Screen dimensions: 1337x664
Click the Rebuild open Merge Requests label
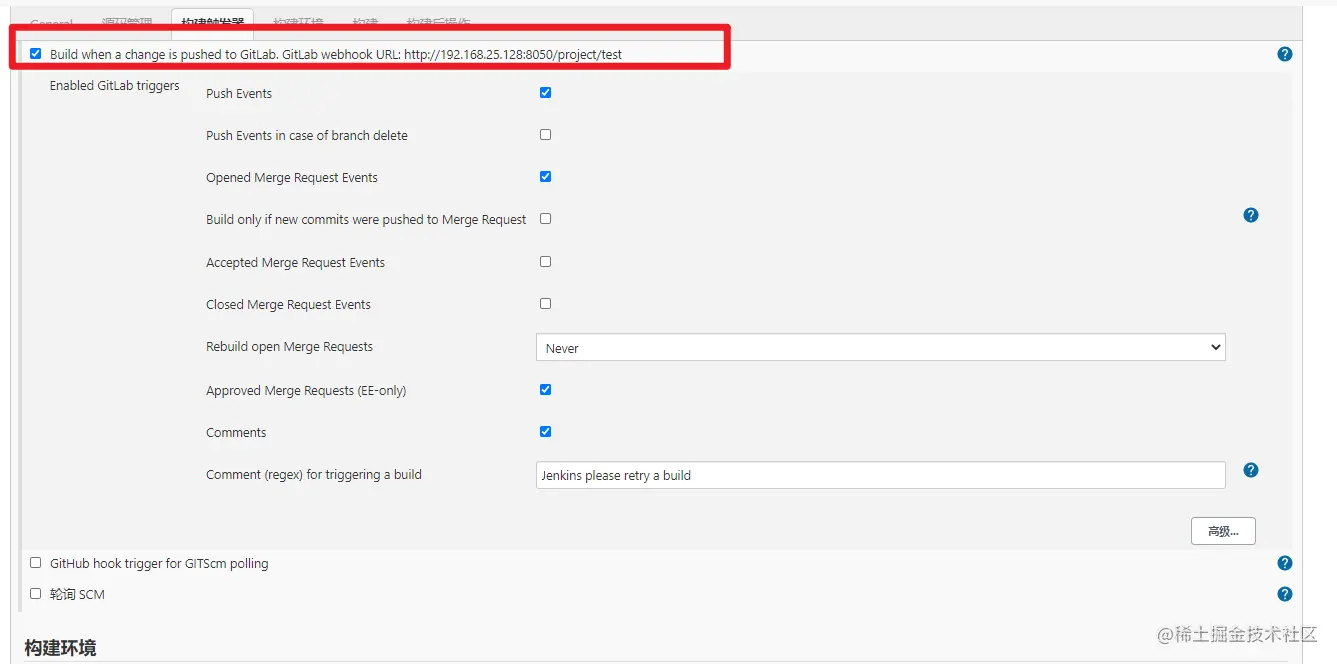point(289,347)
